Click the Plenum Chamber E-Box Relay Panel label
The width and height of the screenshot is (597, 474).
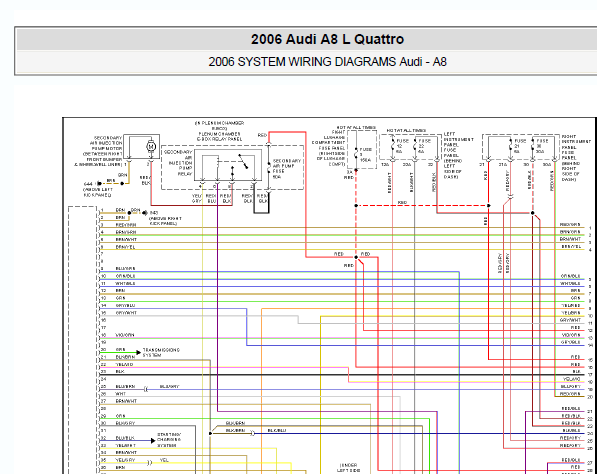click(219, 137)
